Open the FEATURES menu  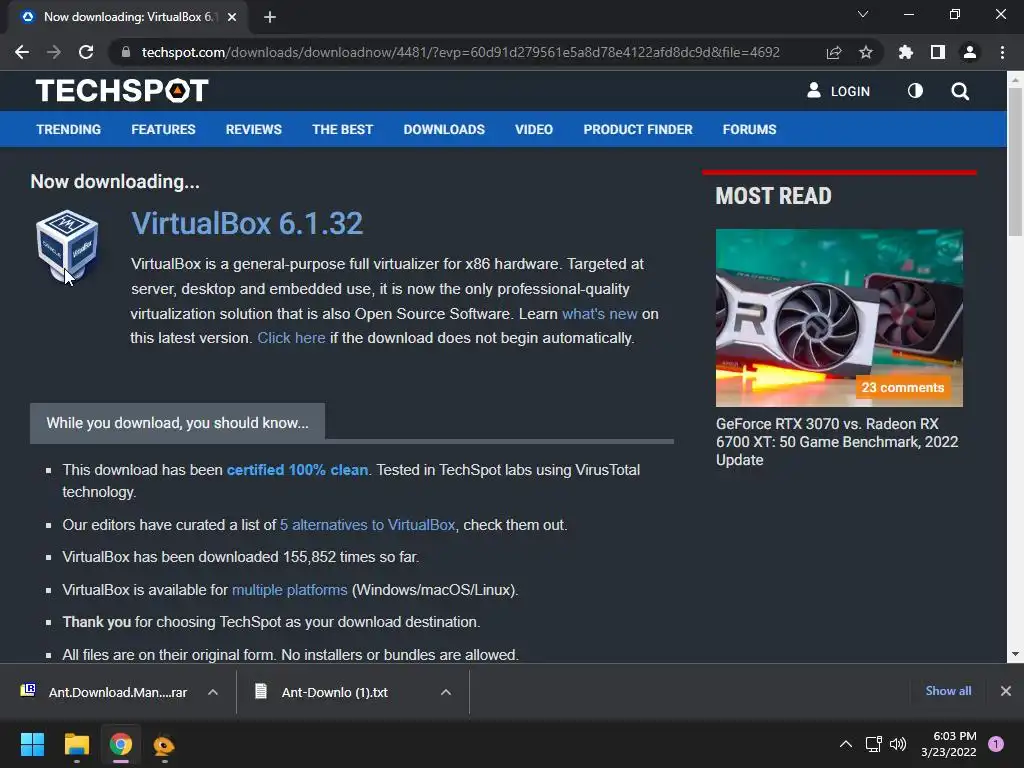pyautogui.click(x=163, y=129)
